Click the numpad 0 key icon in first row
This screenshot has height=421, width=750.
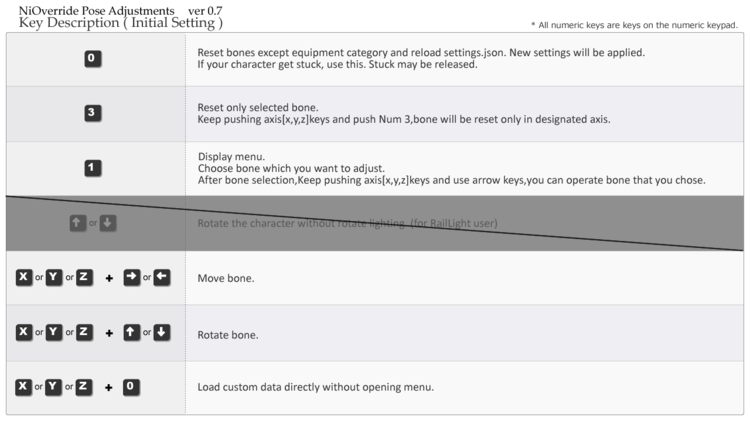pos(93,59)
